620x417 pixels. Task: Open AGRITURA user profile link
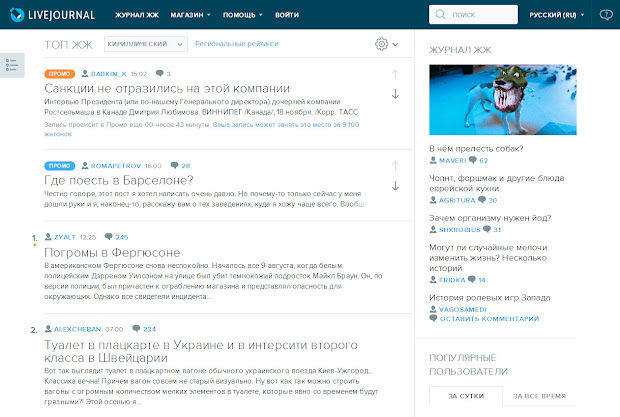coord(457,200)
